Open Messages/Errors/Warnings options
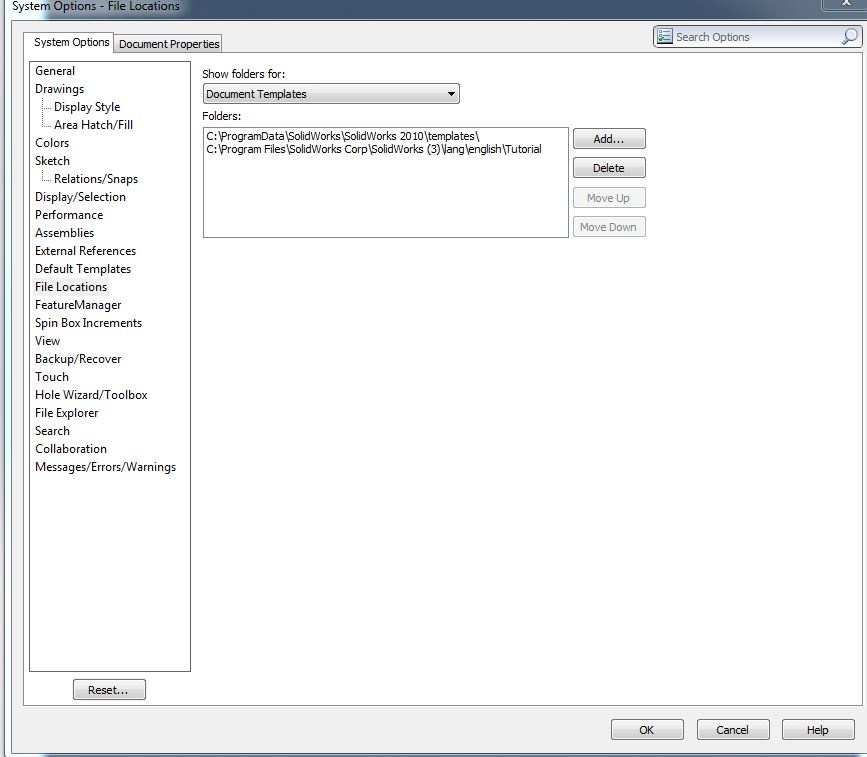The height and width of the screenshot is (757, 867). coord(105,467)
